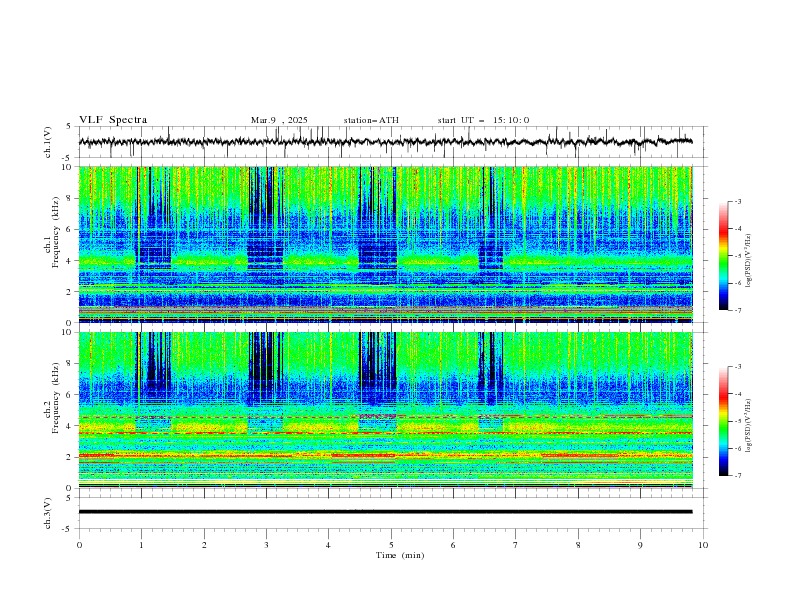Image resolution: width=792 pixels, height=612 pixels.
Task: Click time axis tick label "7"
Action: [516, 545]
